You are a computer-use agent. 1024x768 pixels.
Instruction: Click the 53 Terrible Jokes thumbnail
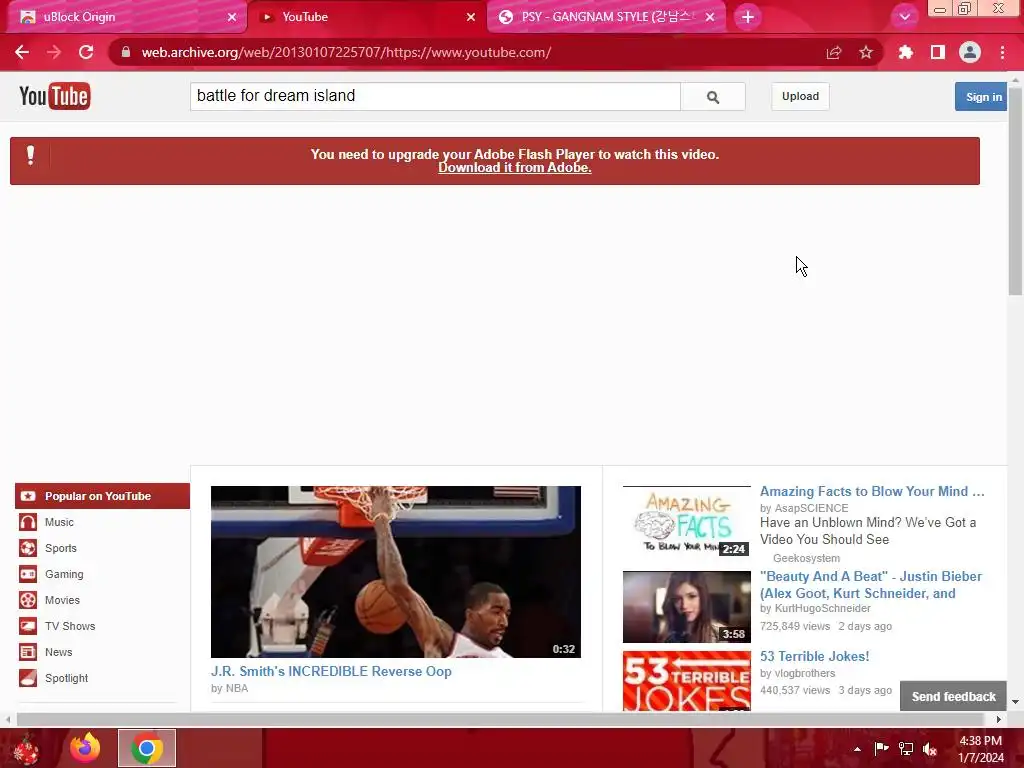pos(686,680)
